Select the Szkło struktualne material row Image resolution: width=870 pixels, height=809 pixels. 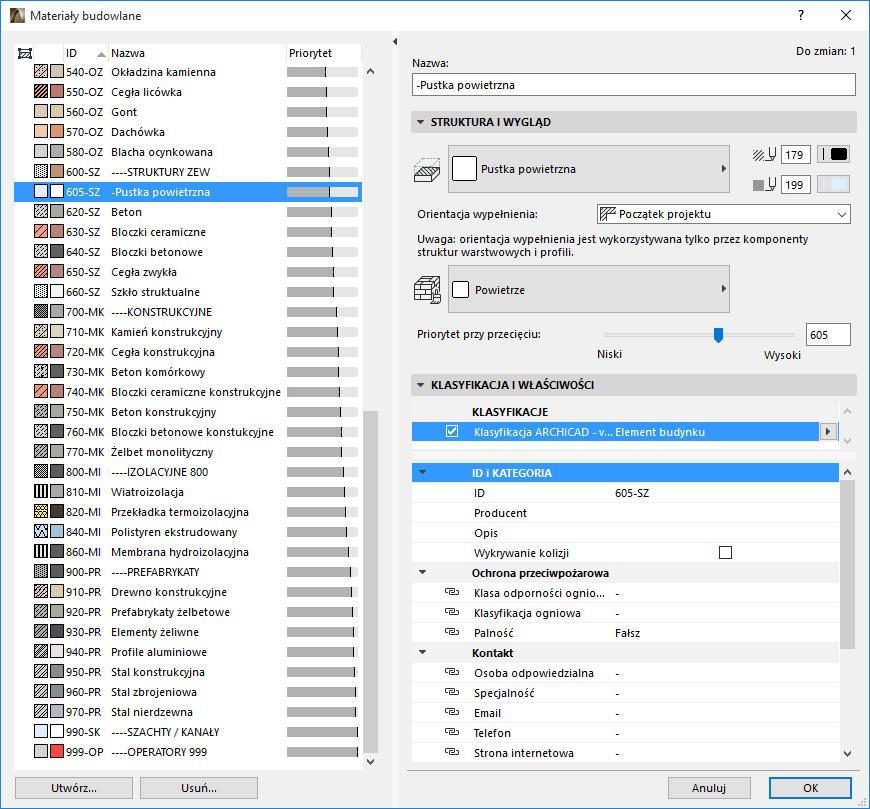point(188,291)
